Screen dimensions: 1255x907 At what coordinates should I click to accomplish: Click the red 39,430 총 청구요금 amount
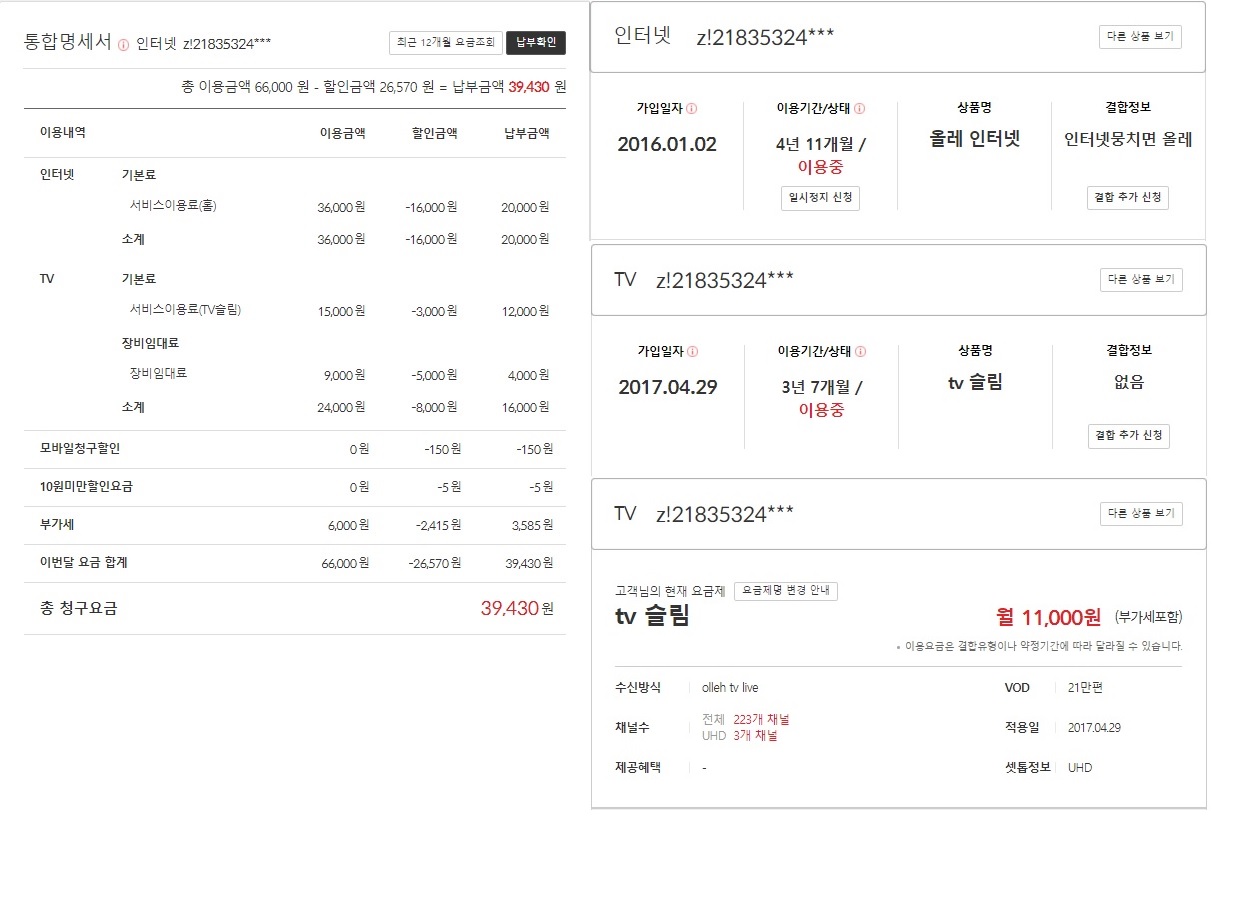(509, 608)
